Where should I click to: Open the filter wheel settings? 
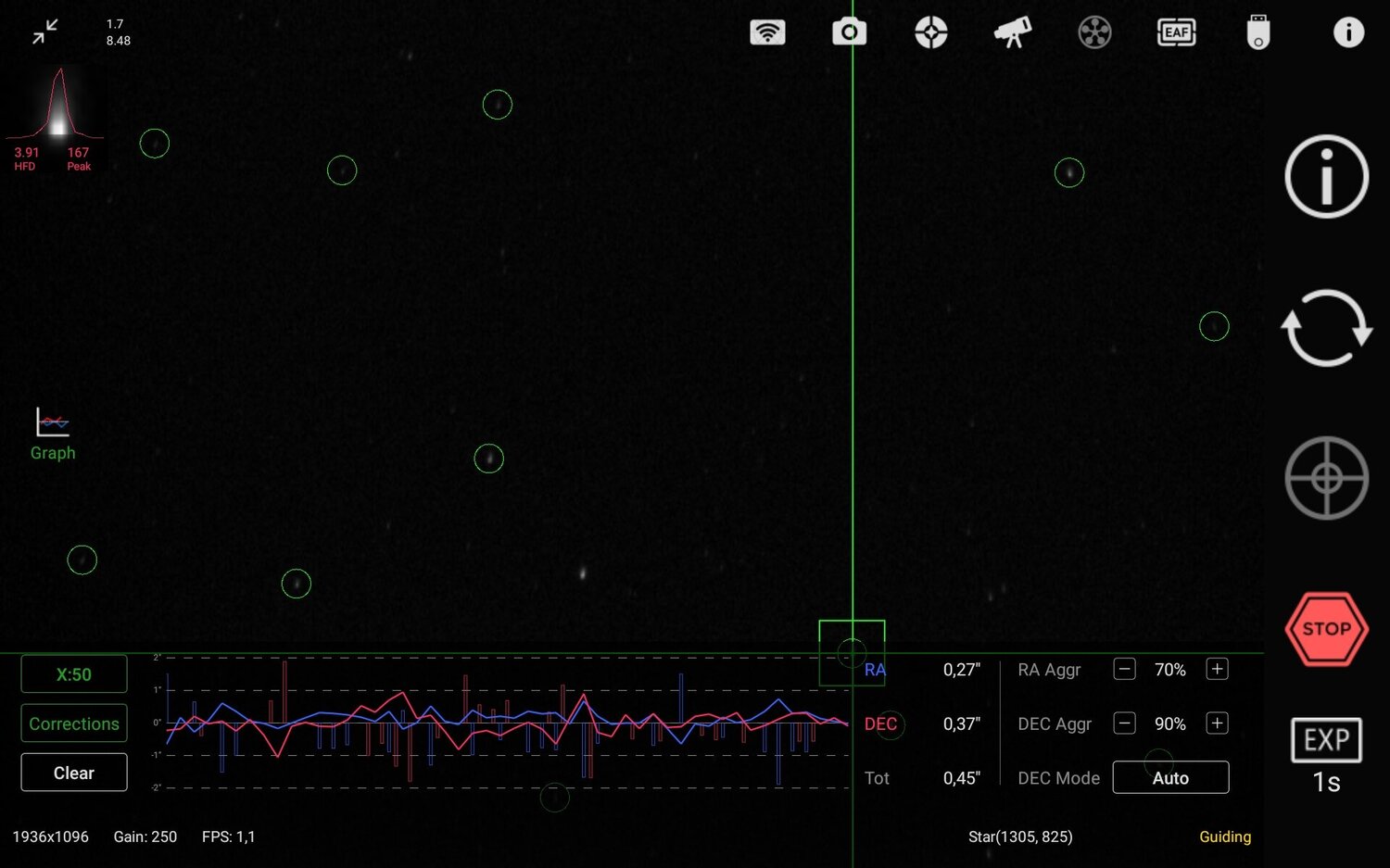coord(1093,31)
